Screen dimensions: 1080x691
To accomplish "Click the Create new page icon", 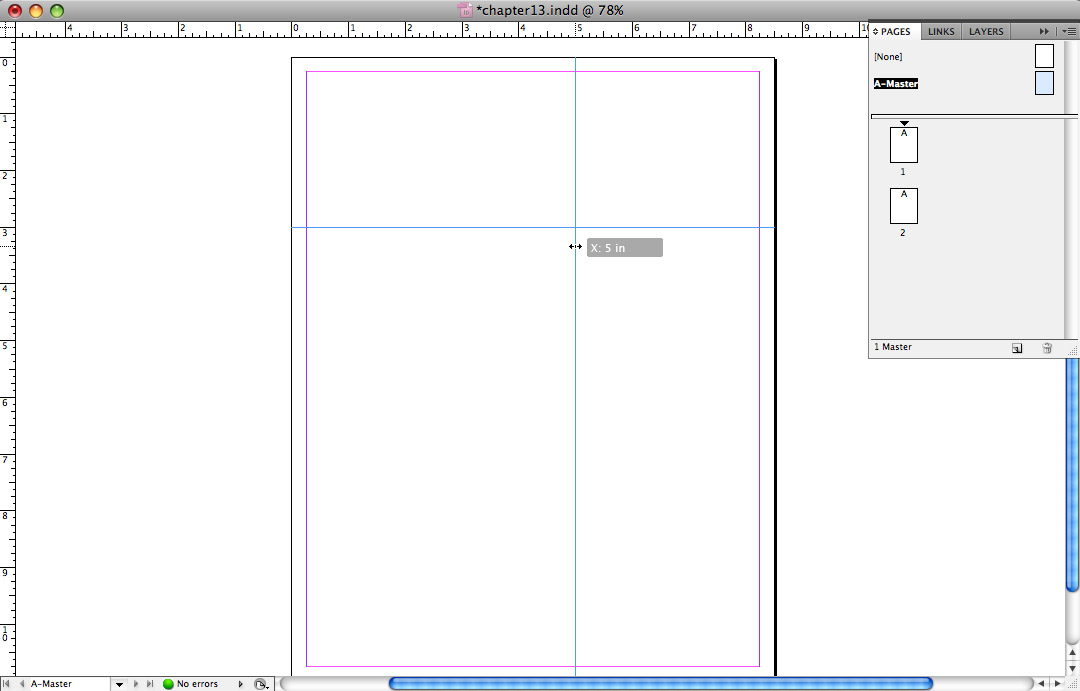I will coord(1017,348).
